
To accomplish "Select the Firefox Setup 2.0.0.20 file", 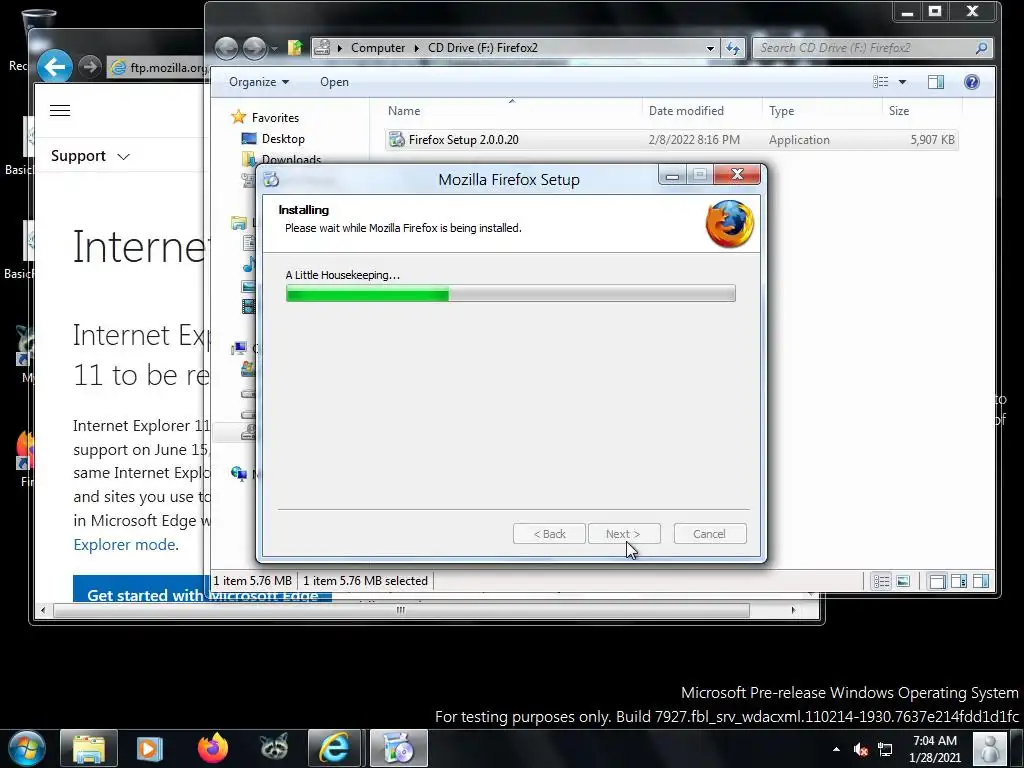I will pos(671,140).
